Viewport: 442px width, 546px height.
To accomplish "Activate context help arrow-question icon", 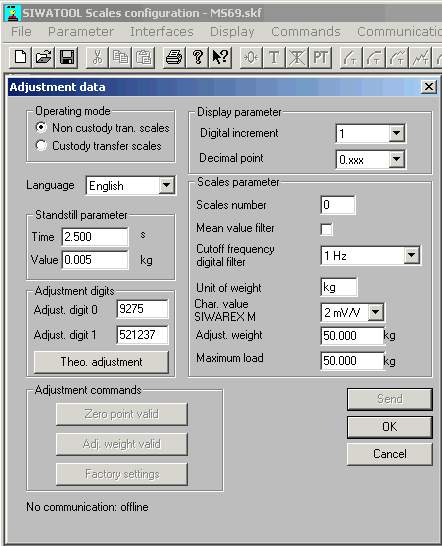I will (x=220, y=57).
